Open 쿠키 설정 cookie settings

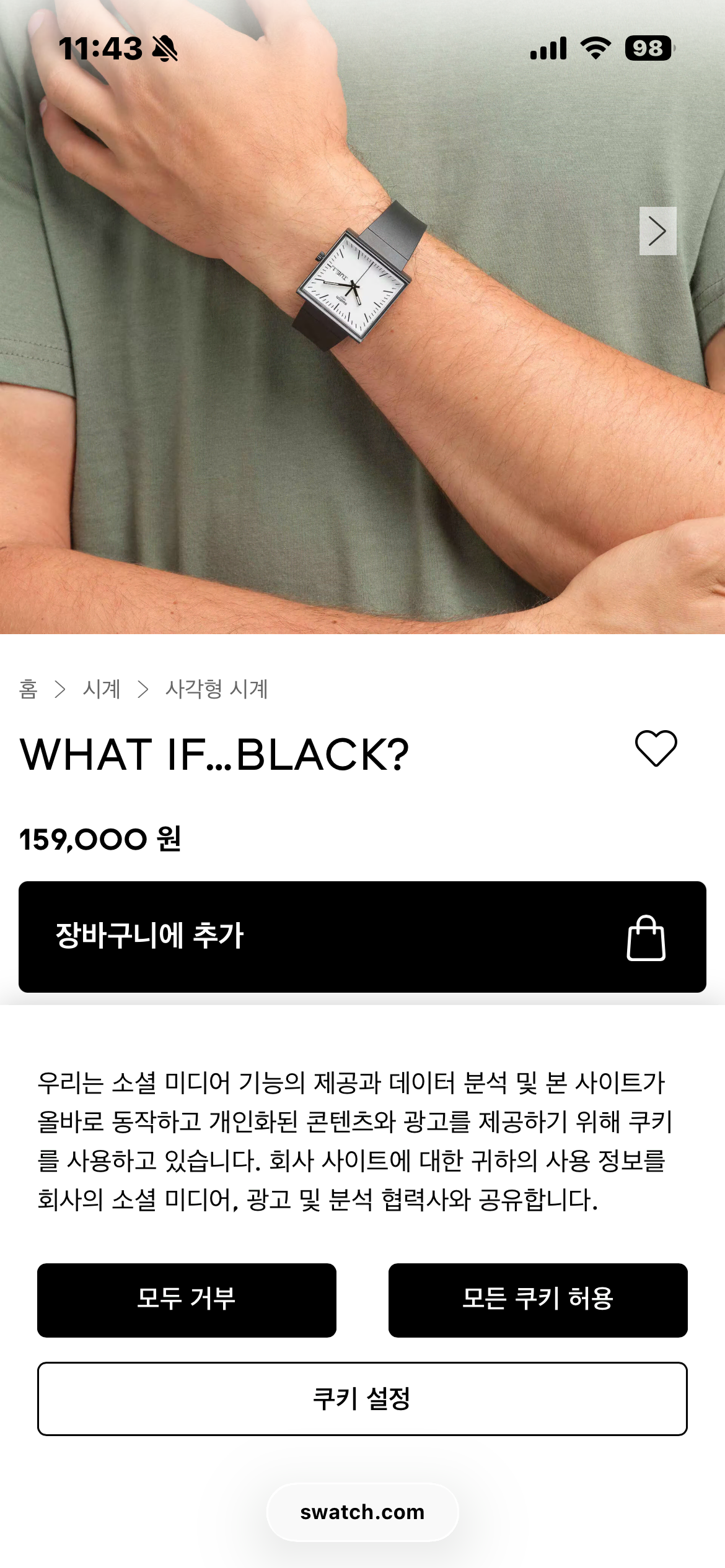(x=362, y=1398)
